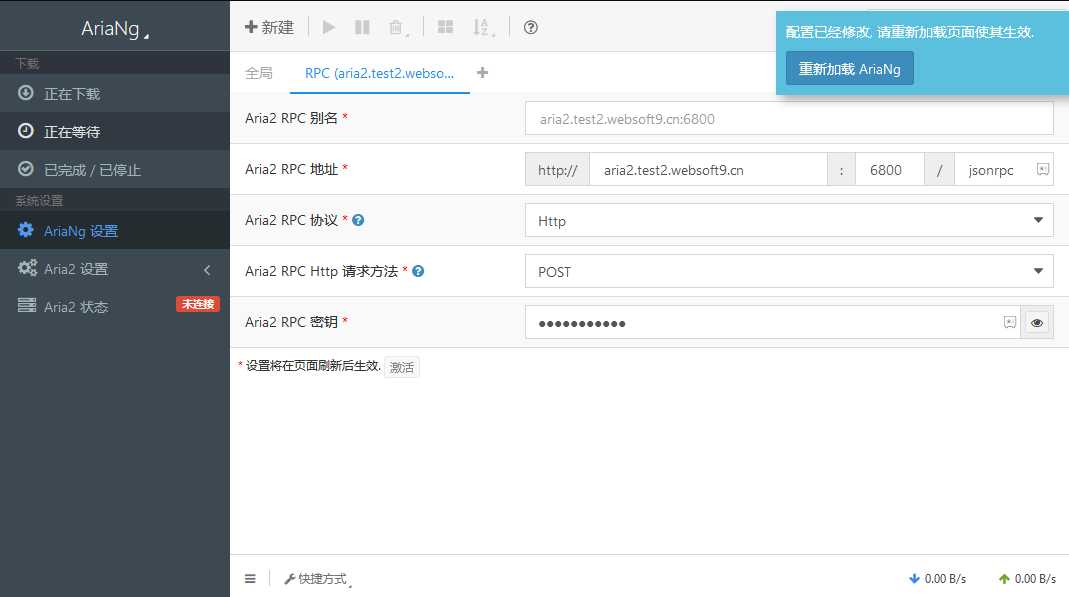This screenshot has height=597, width=1069.
Task: Click the help question mark icon
Action: tap(530, 27)
